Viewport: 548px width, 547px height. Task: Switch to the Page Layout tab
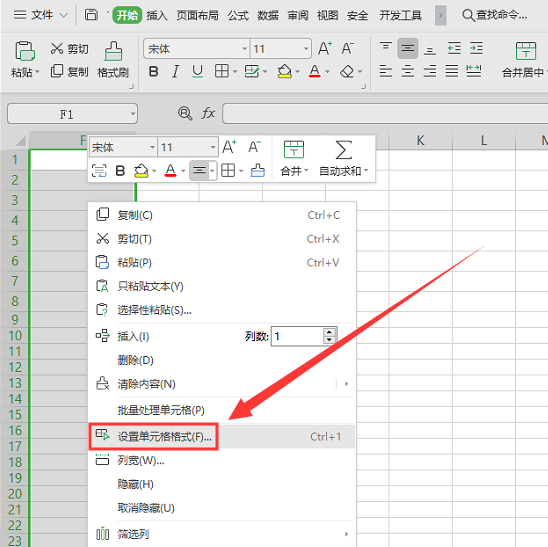[x=197, y=15]
